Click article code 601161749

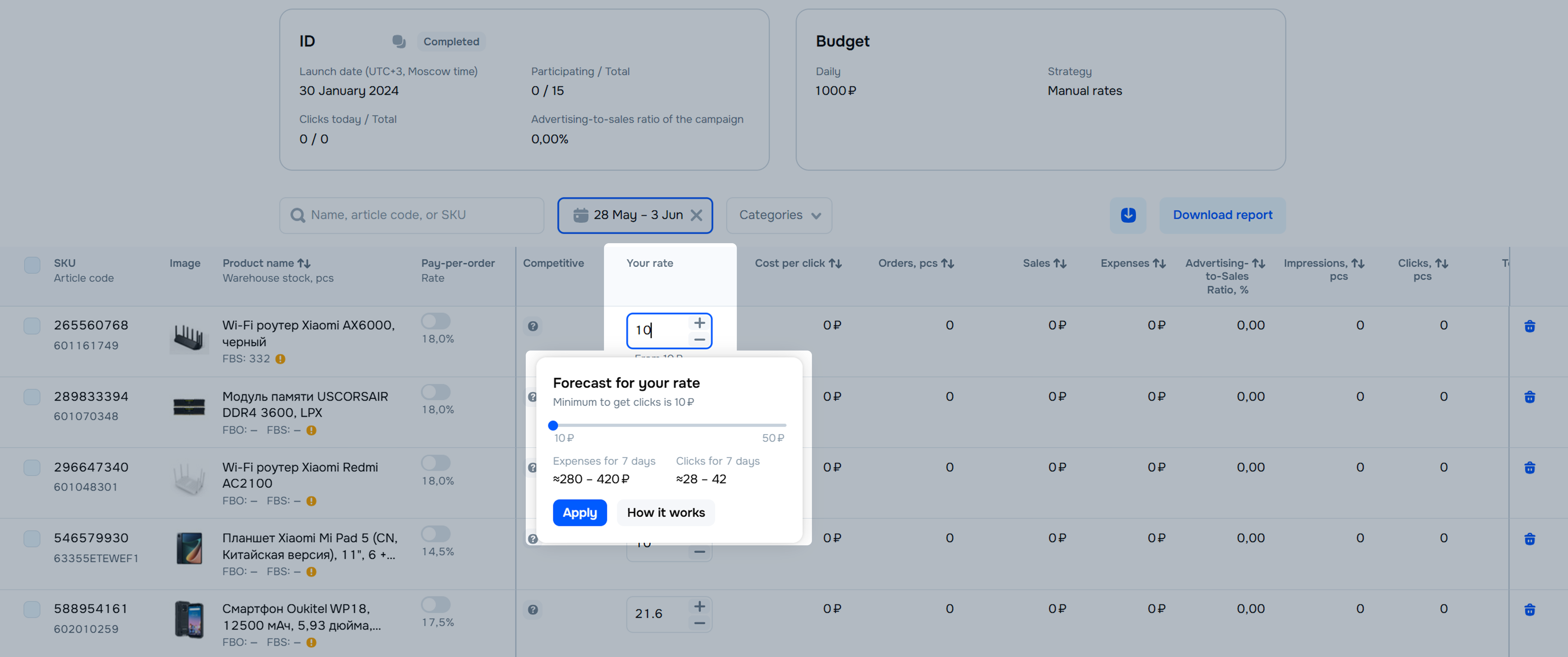click(86, 346)
